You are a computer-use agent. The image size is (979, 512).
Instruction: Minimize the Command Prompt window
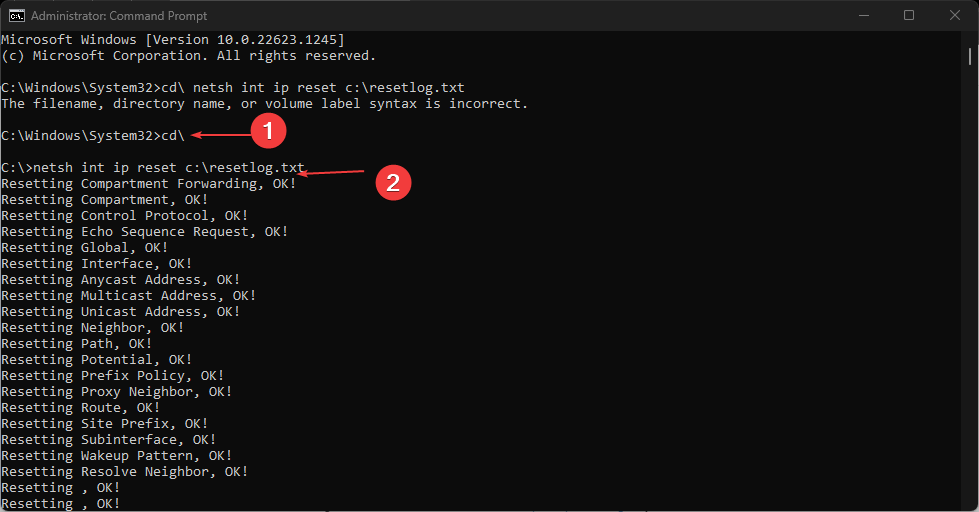862,15
